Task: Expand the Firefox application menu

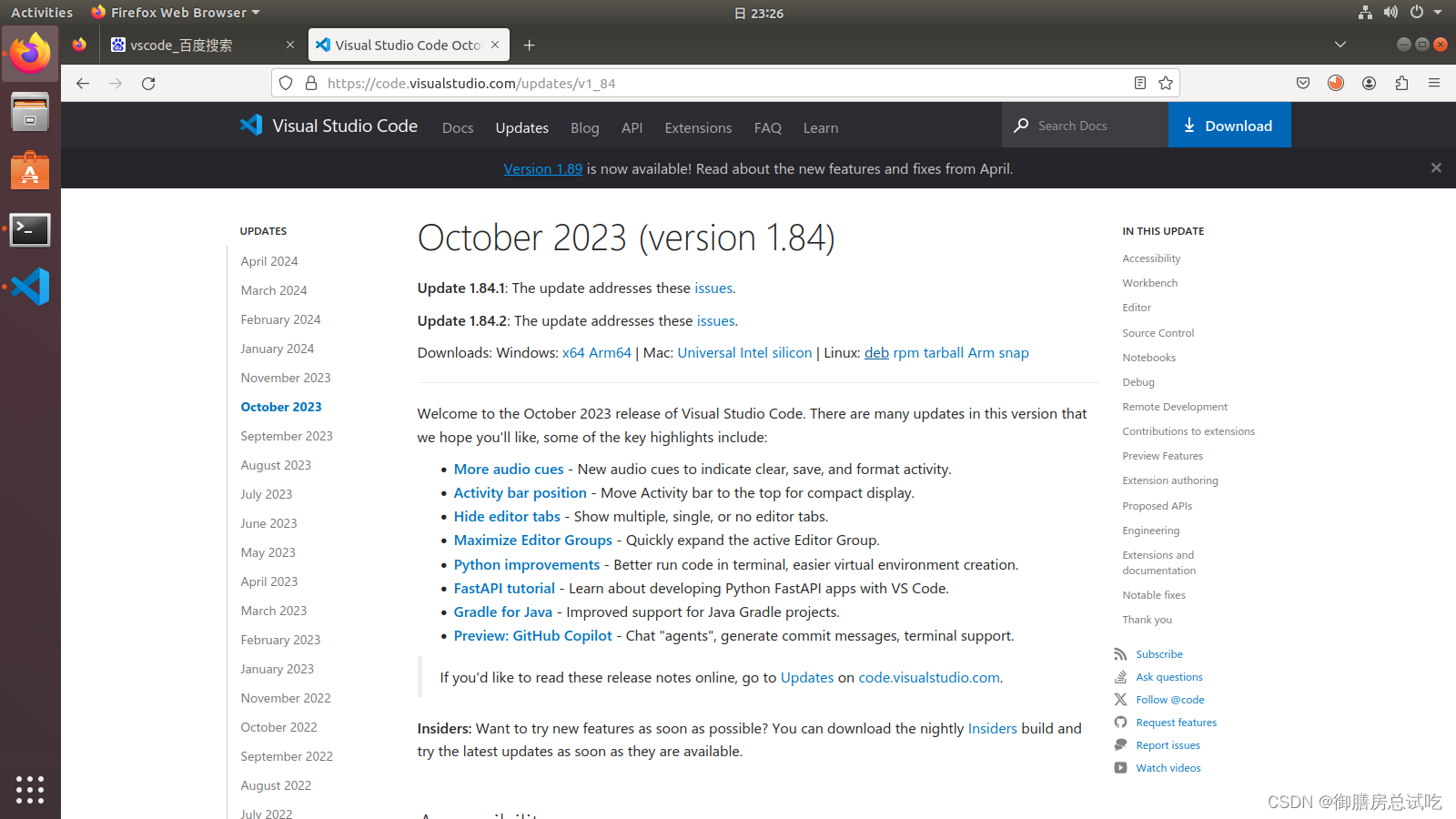Action: 1434,83
